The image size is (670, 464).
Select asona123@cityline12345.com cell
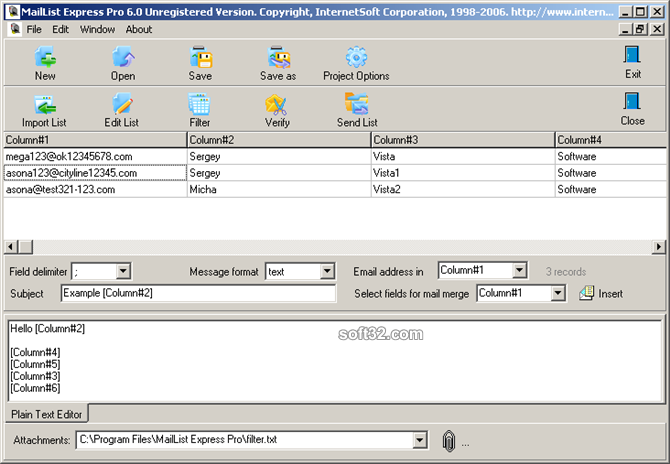(x=95, y=173)
